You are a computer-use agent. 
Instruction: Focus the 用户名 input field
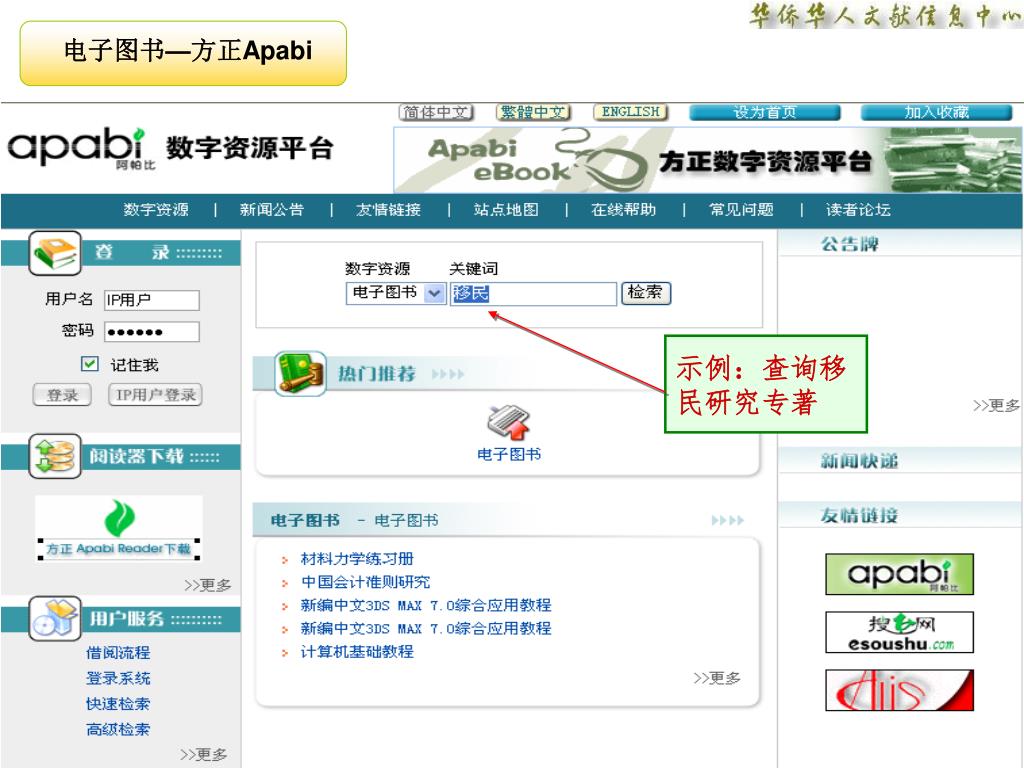(x=152, y=300)
